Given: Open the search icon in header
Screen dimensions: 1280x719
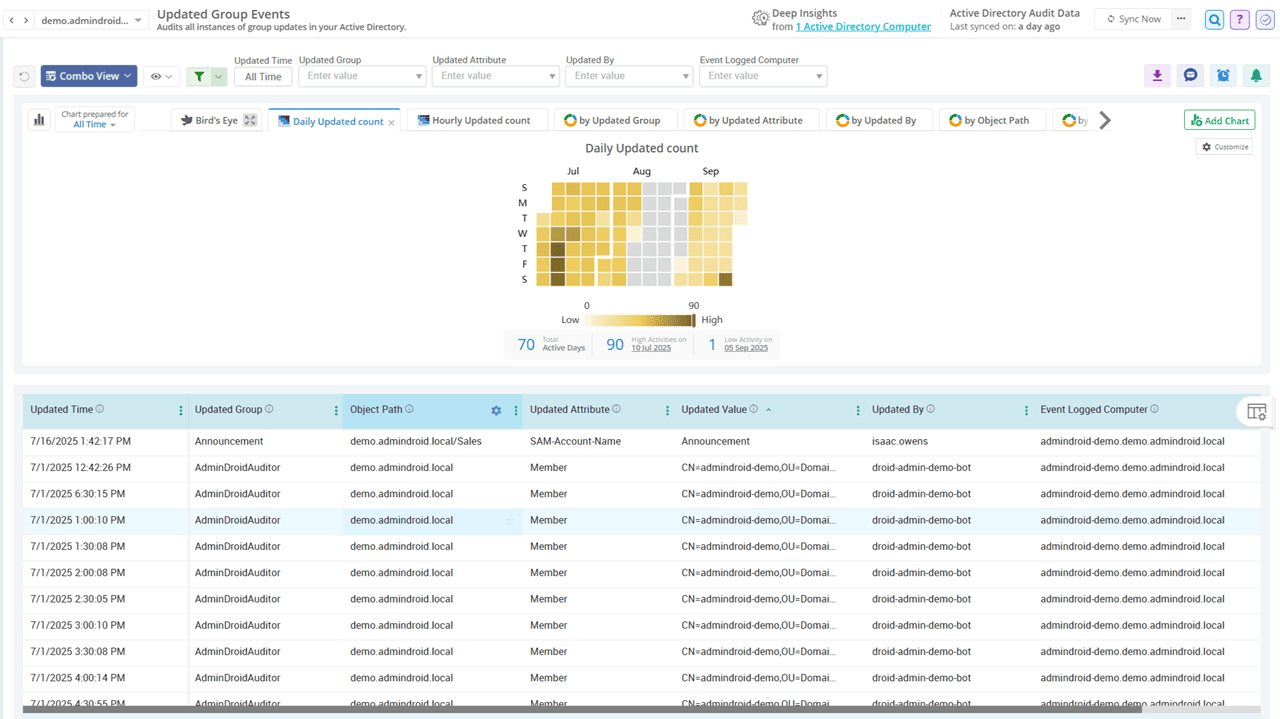Looking at the screenshot, I should click(x=1214, y=20).
